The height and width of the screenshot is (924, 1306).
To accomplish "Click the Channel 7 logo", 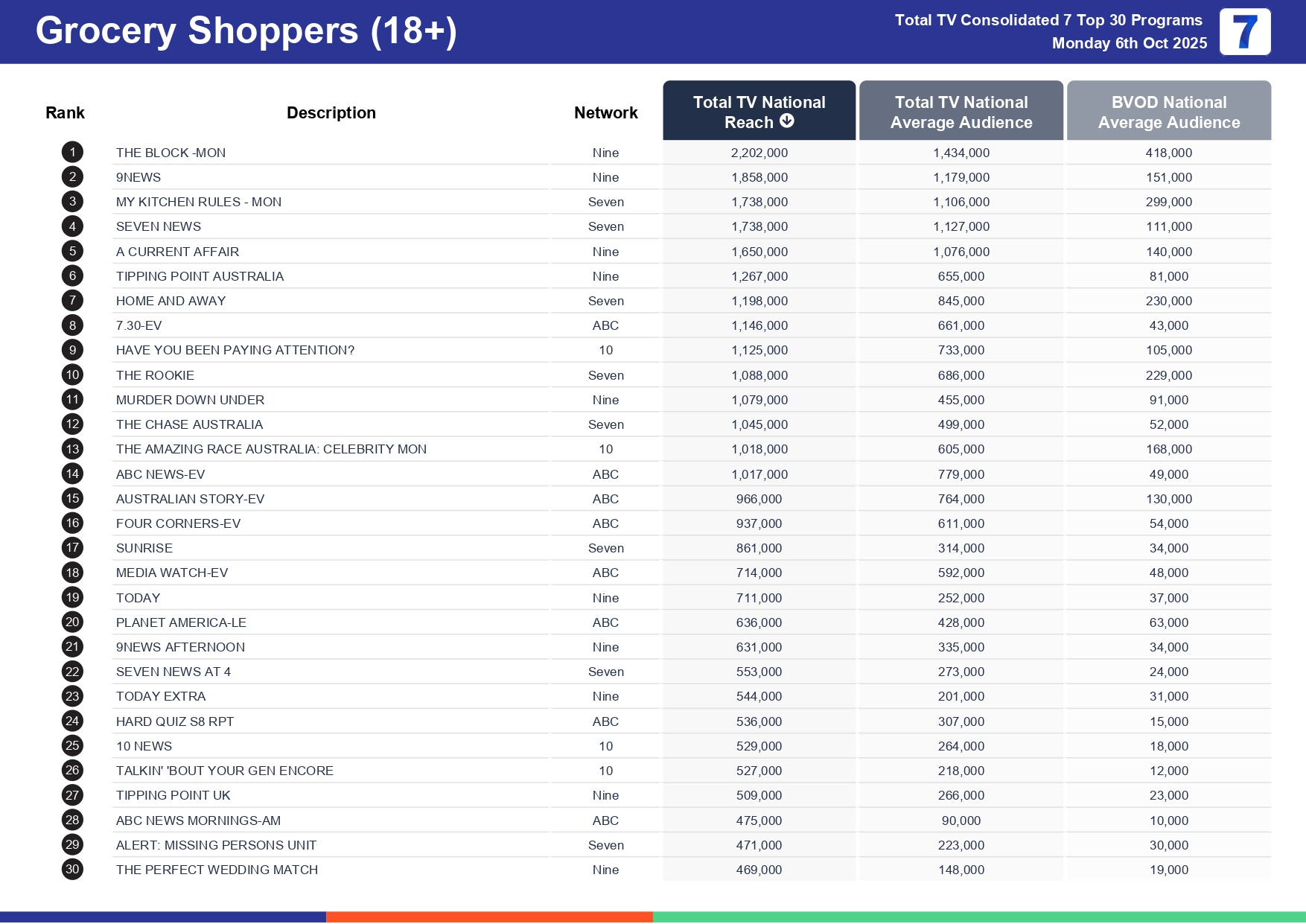I will coord(1244,32).
